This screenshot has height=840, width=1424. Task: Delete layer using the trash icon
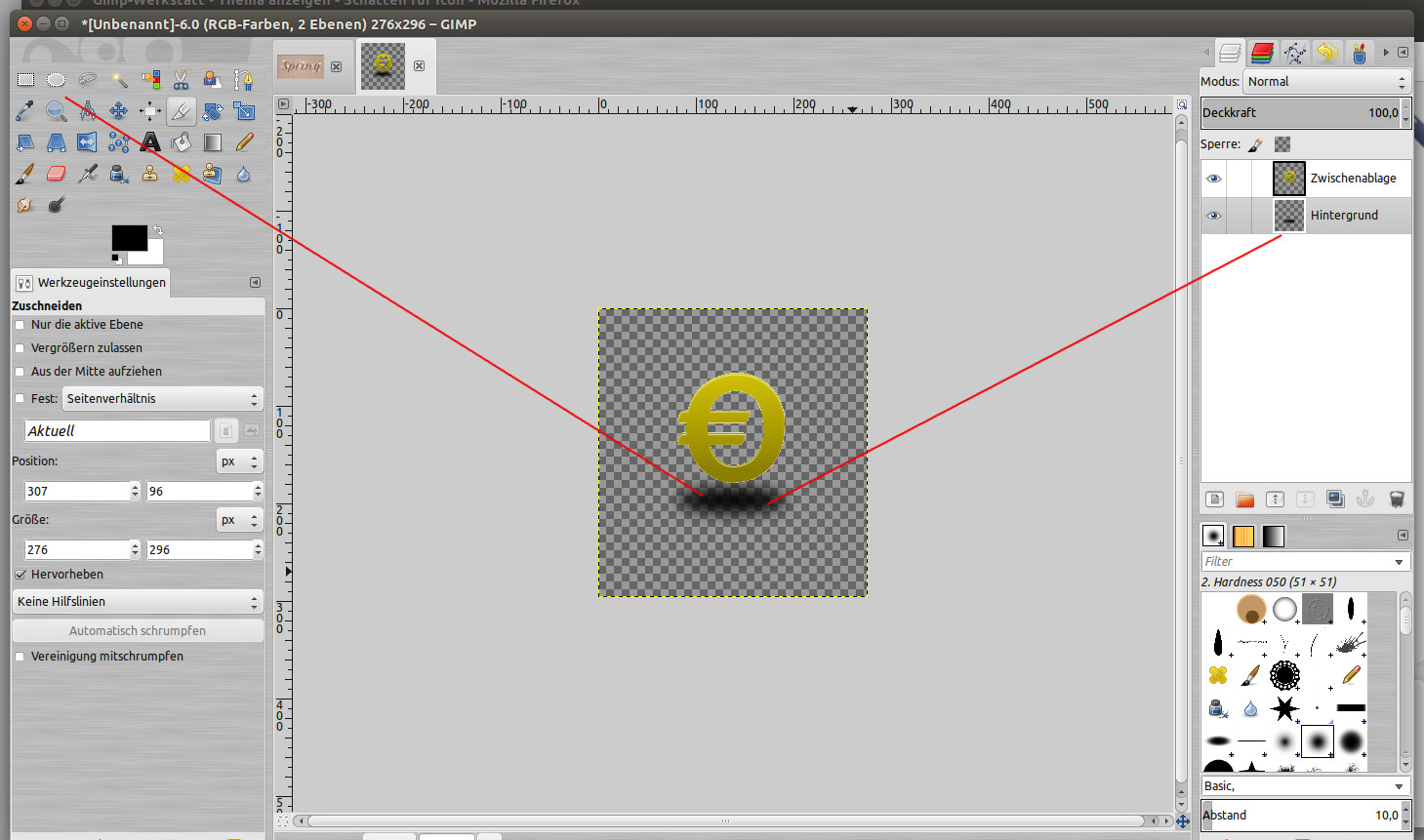point(1396,500)
